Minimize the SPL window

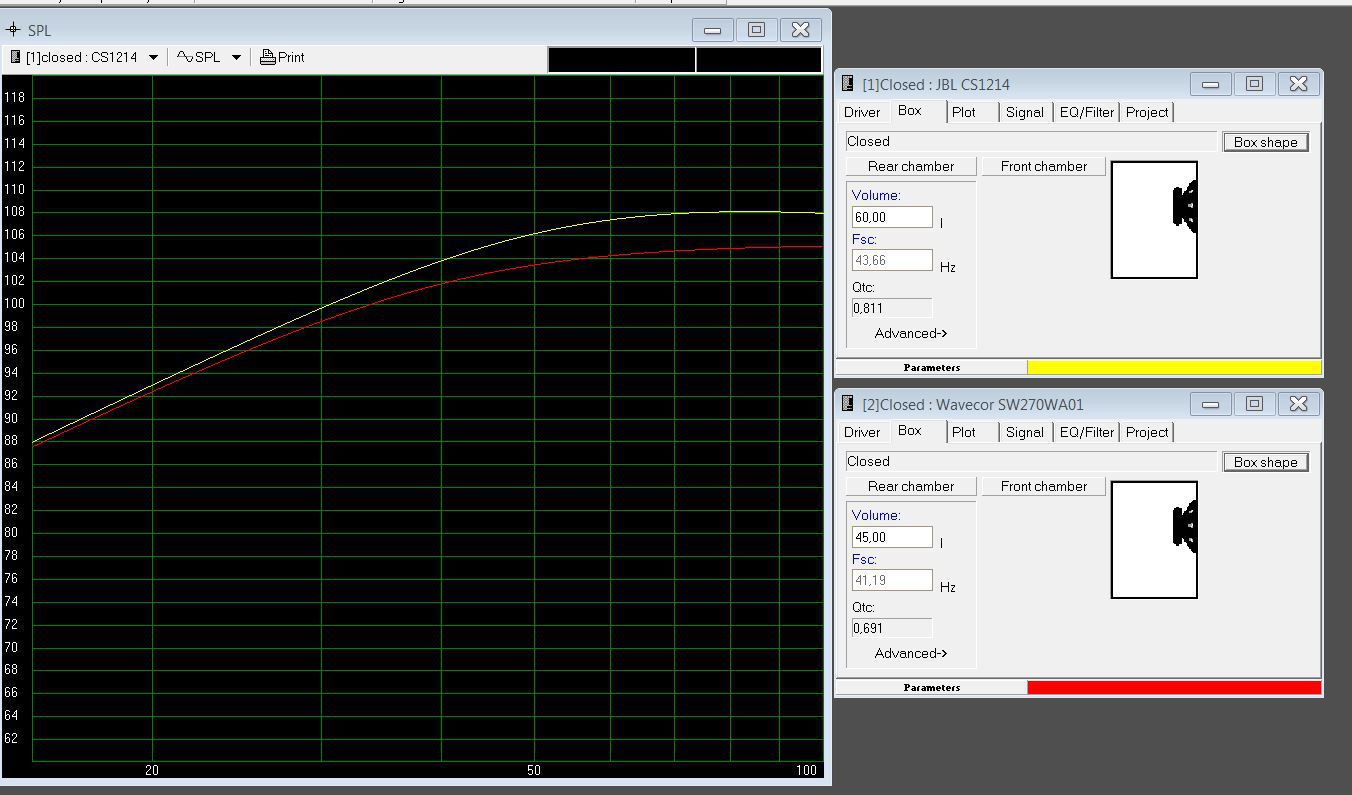[712, 30]
